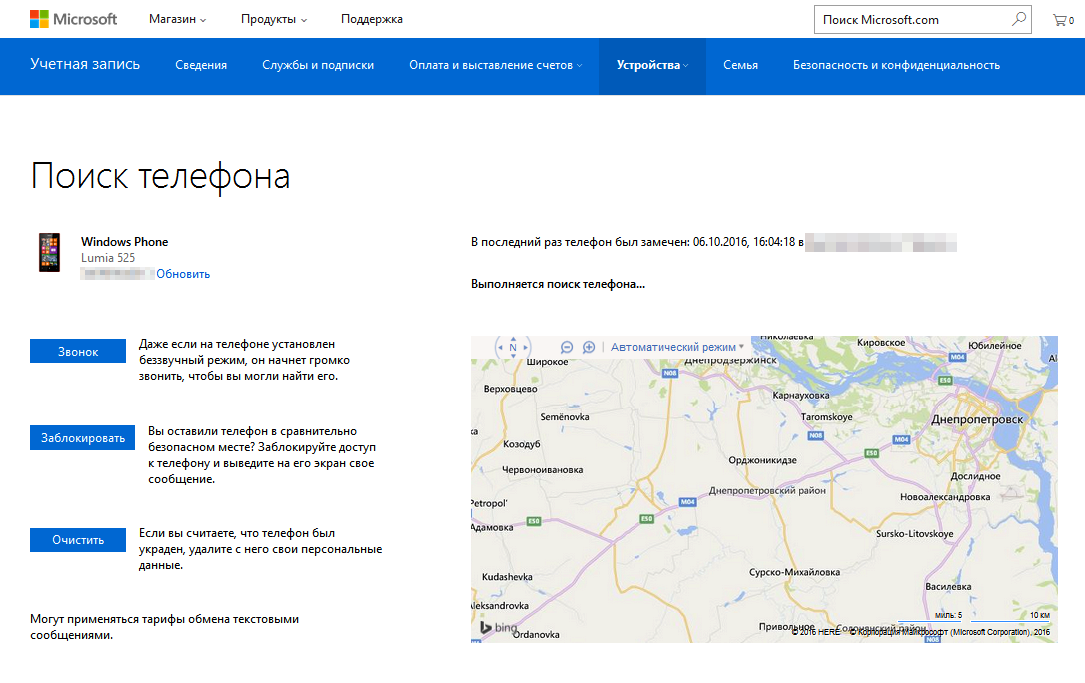The width and height of the screenshot is (1085, 683).
Task: Click the Очистить button
Action: [78, 540]
